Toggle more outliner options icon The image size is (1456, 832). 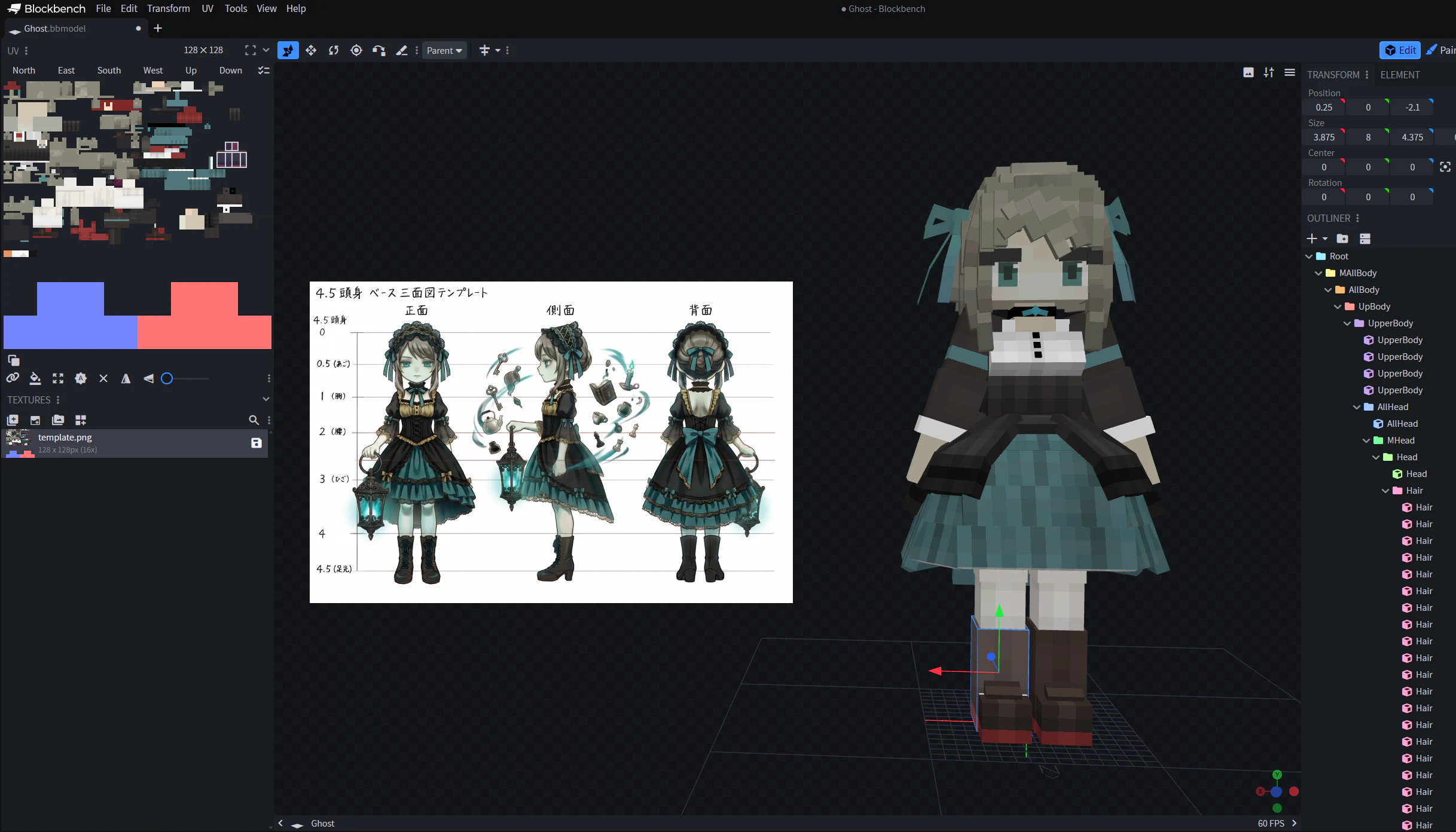pyautogui.click(x=1365, y=238)
